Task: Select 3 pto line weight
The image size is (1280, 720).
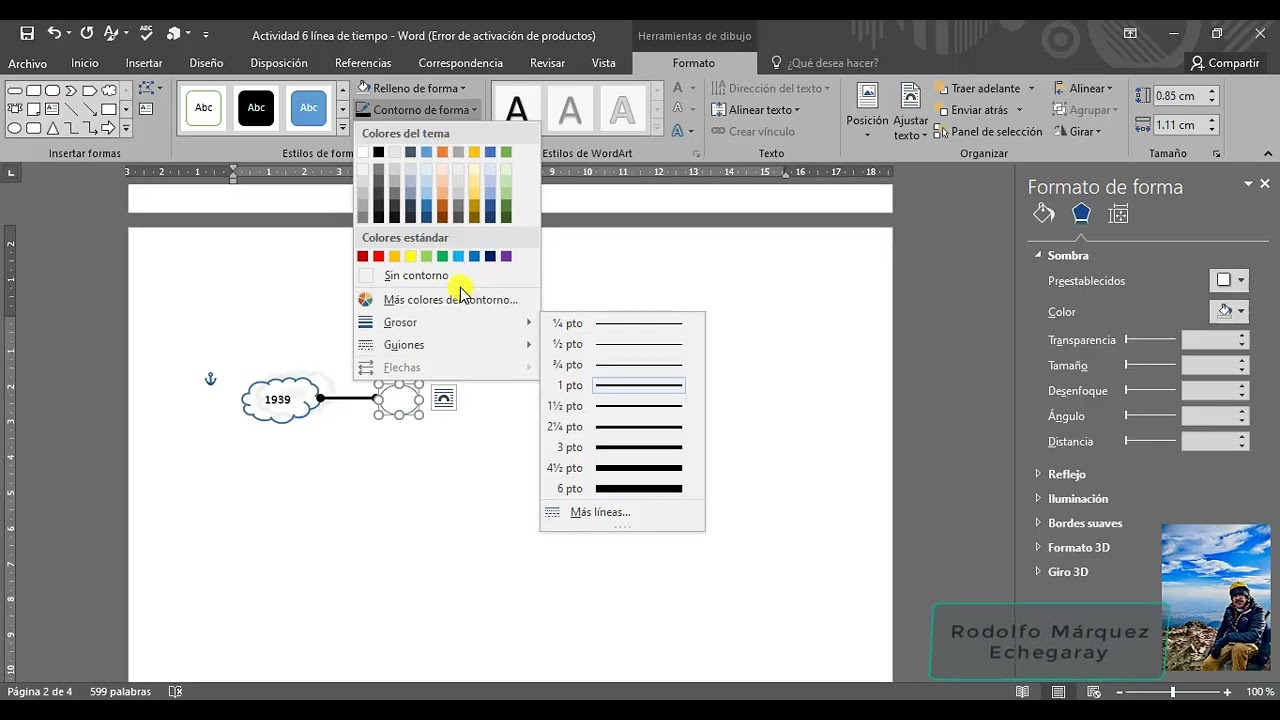Action: 622,447
